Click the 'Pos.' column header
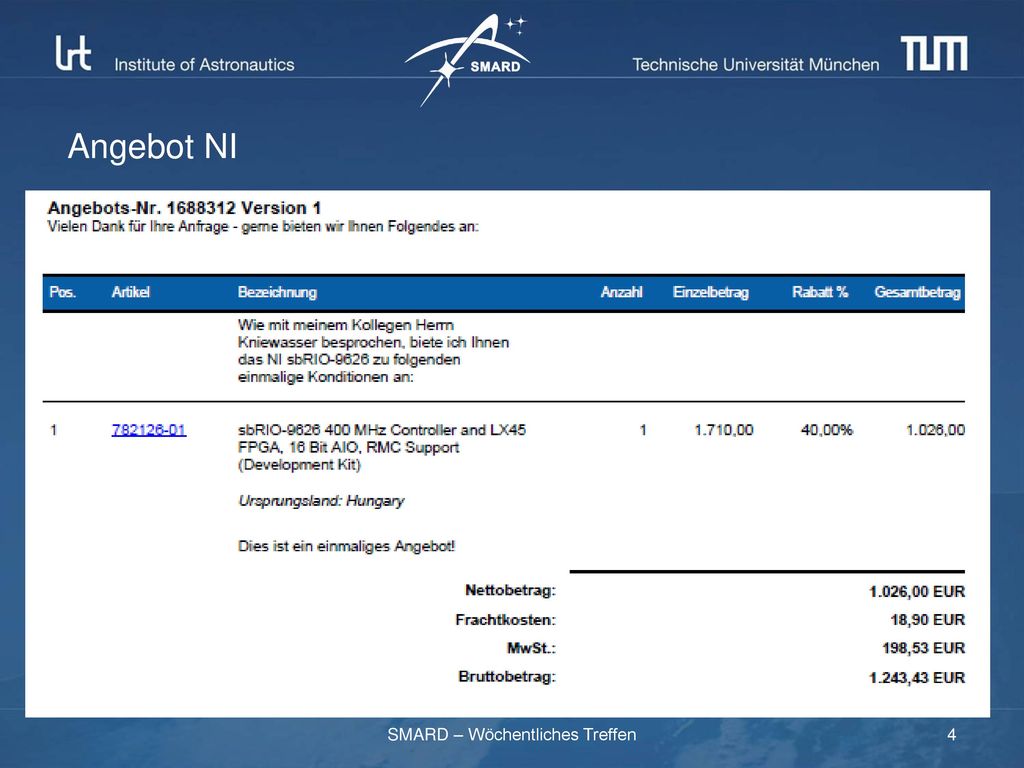 point(63,292)
